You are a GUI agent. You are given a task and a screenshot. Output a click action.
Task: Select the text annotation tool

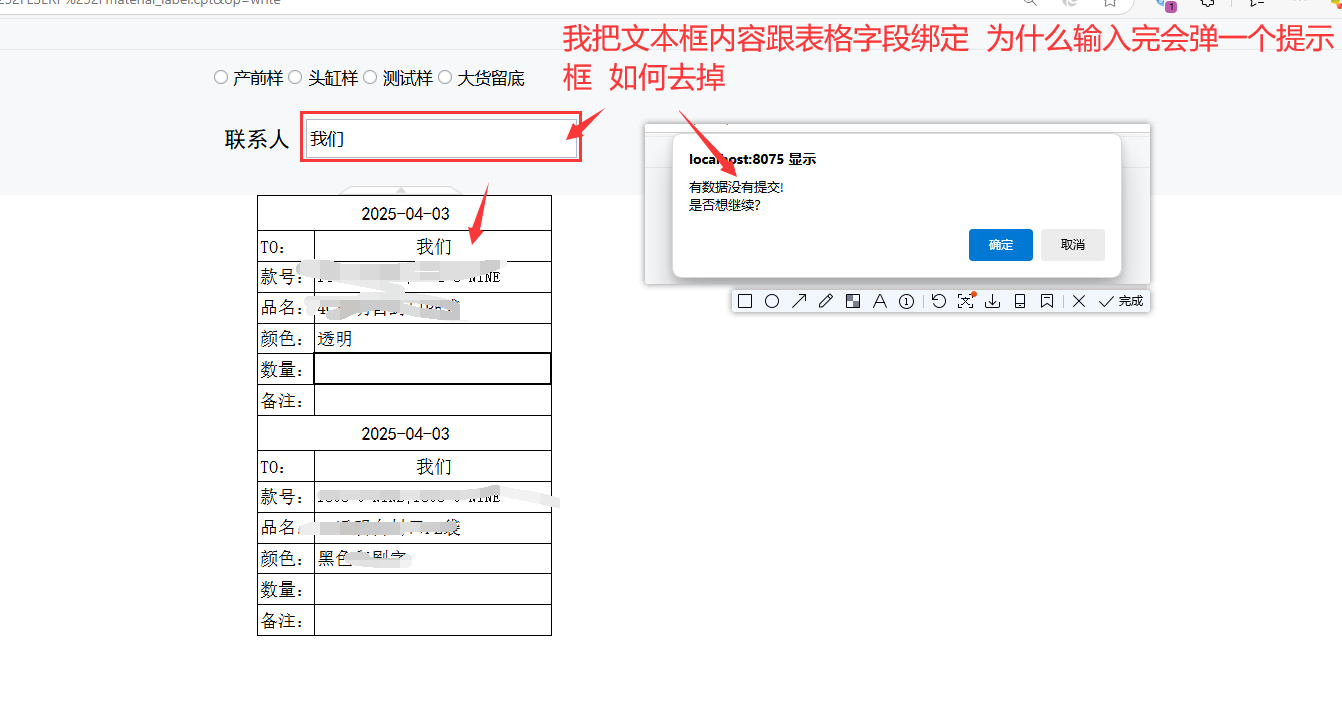point(880,301)
